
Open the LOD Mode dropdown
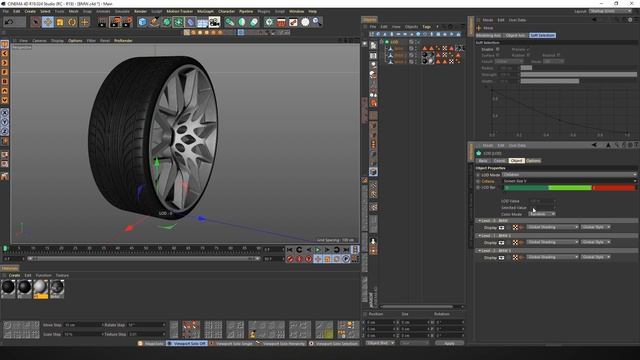click(x=569, y=175)
